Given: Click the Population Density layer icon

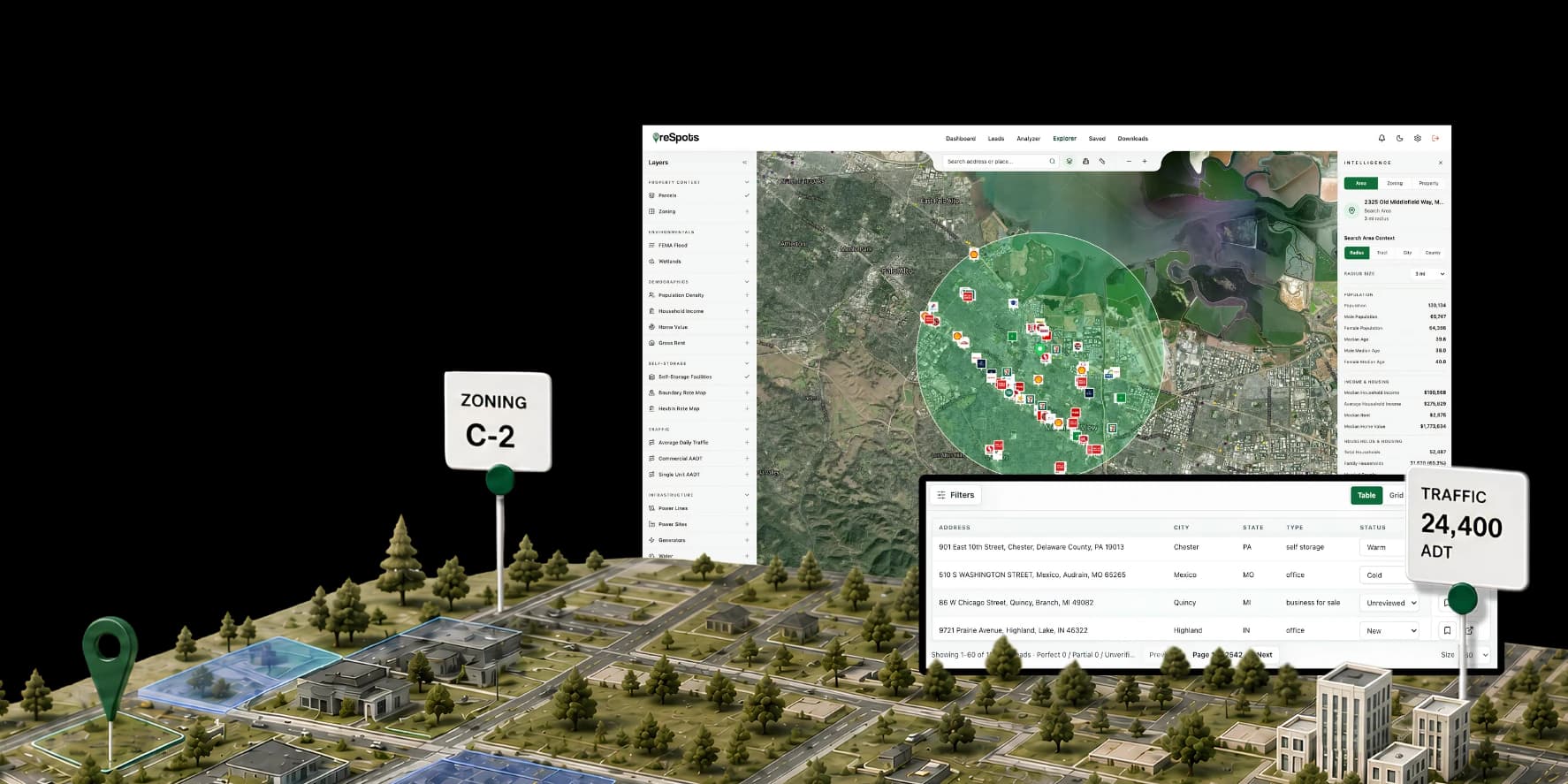Looking at the screenshot, I should (652, 295).
